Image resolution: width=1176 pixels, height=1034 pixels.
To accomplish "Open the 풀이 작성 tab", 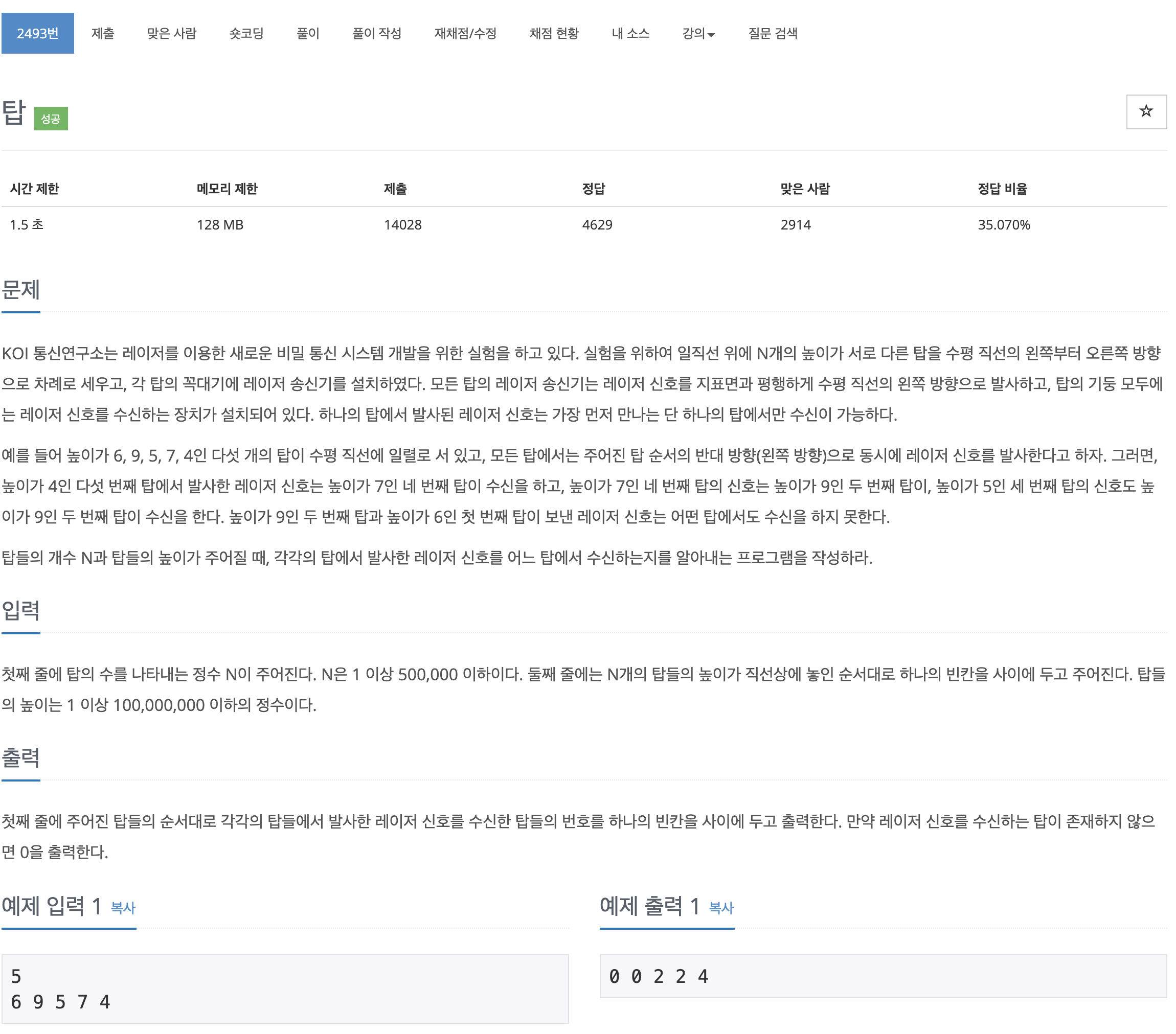I will [x=376, y=33].
